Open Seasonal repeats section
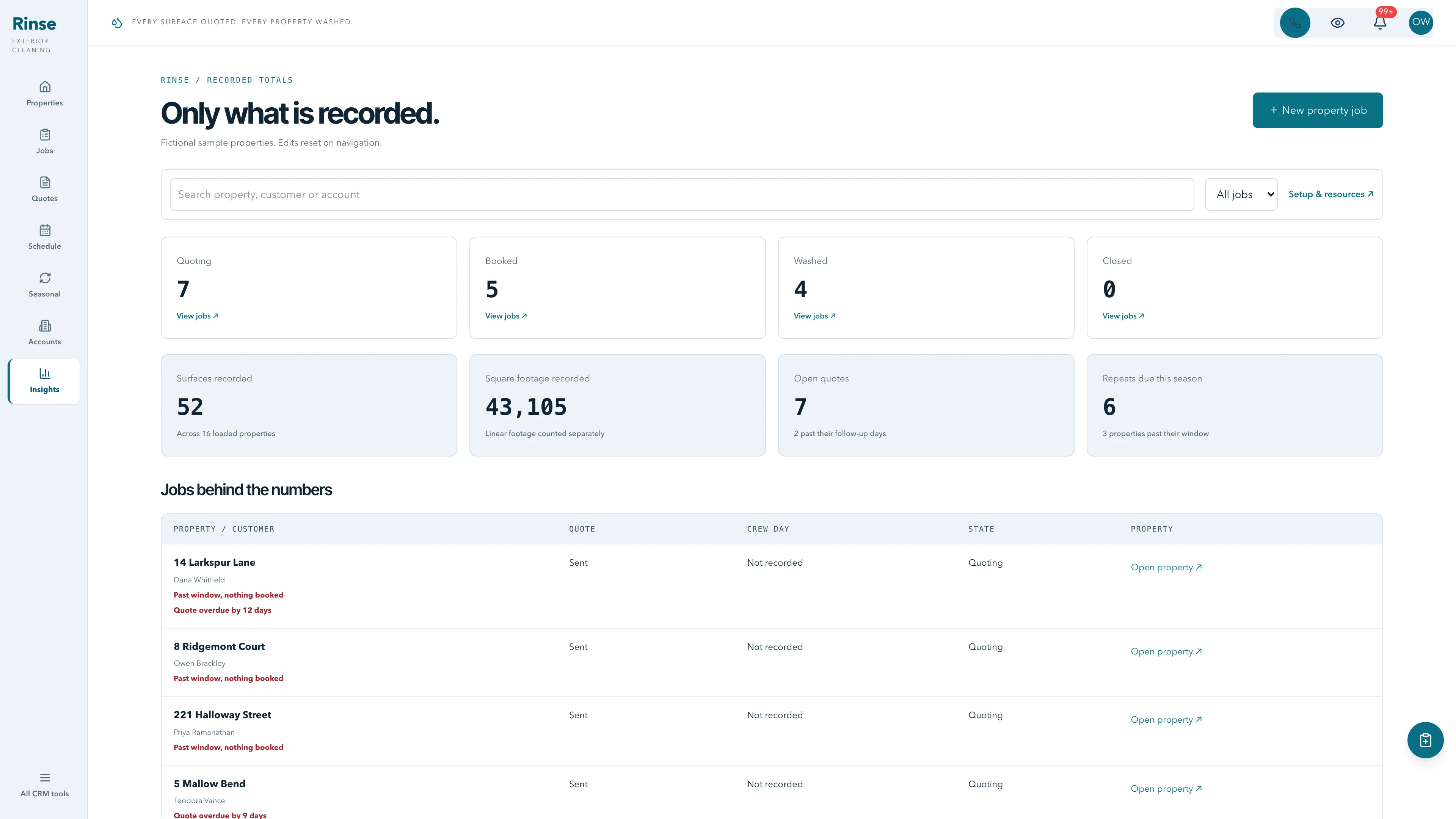Screen dimensions: 1456x819 [x=44, y=285]
